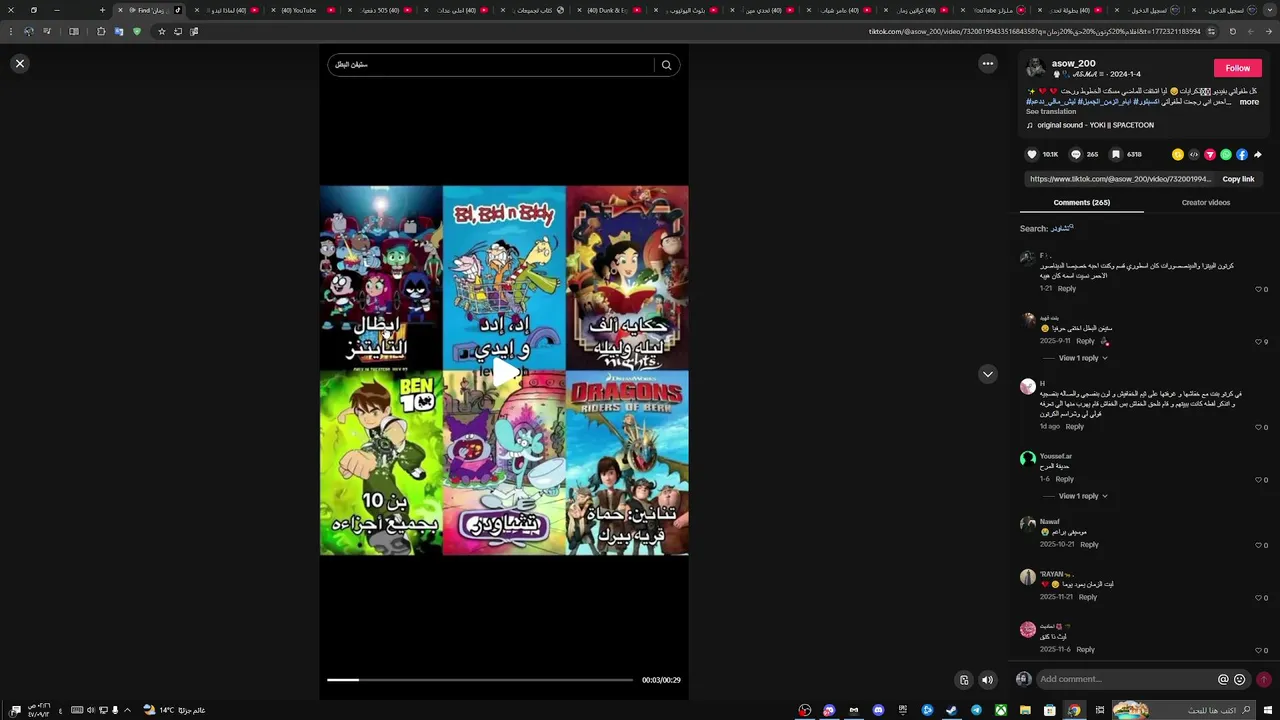Open the Windows Start menu

1267,710
